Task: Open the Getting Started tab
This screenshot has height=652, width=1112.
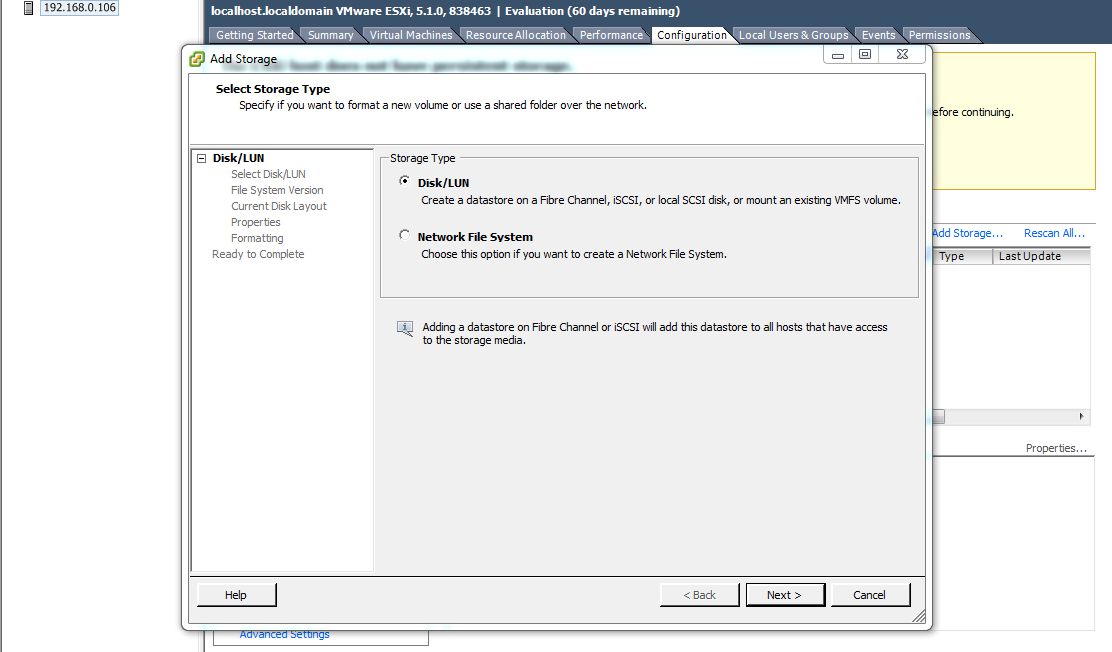Action: pyautogui.click(x=254, y=35)
